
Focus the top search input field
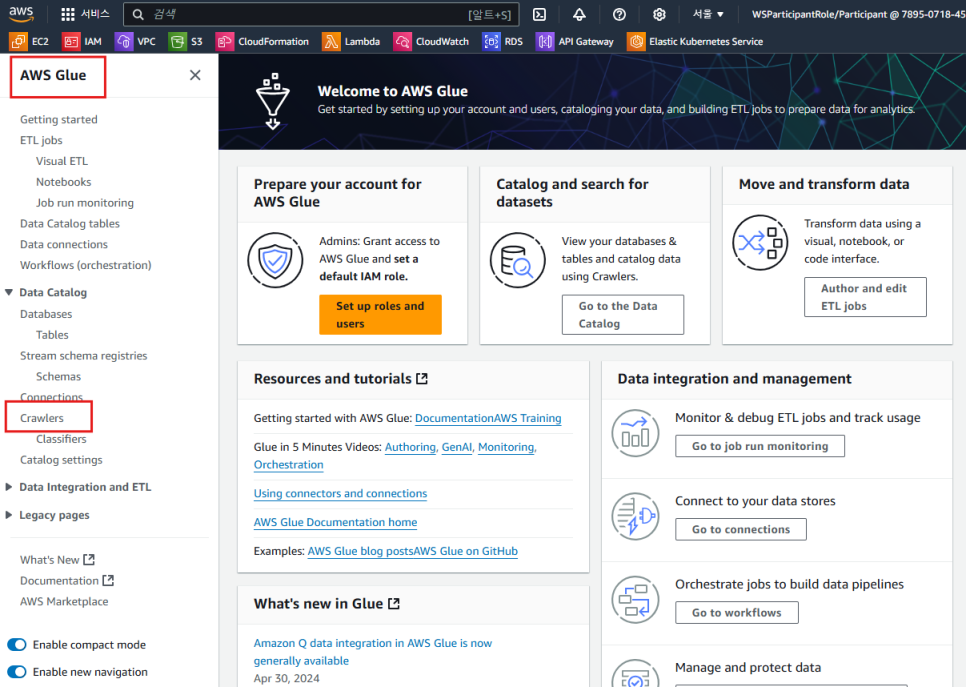[x=321, y=14]
